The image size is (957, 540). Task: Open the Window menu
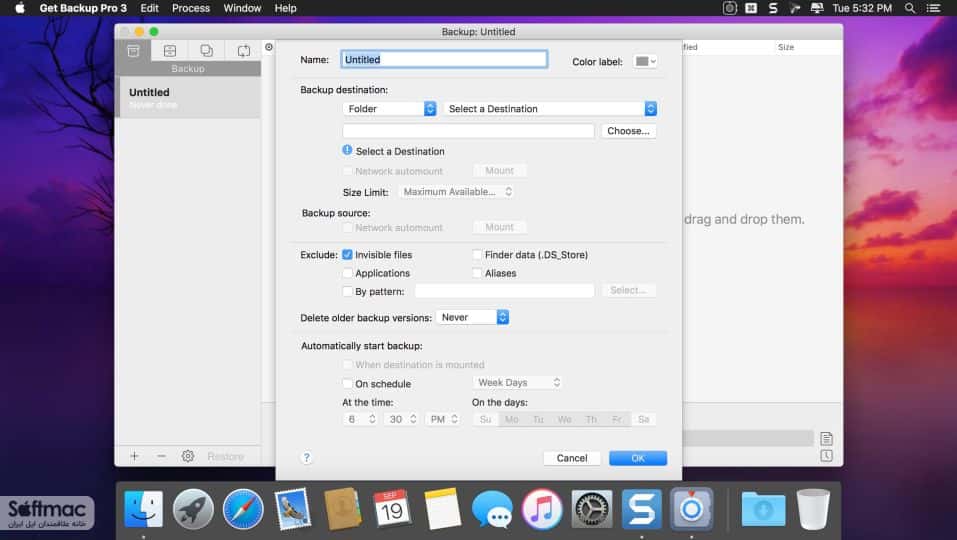(242, 8)
